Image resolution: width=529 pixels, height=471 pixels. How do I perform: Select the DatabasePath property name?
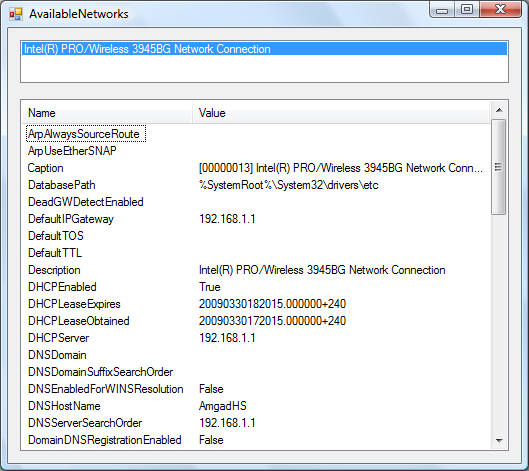tap(62, 185)
